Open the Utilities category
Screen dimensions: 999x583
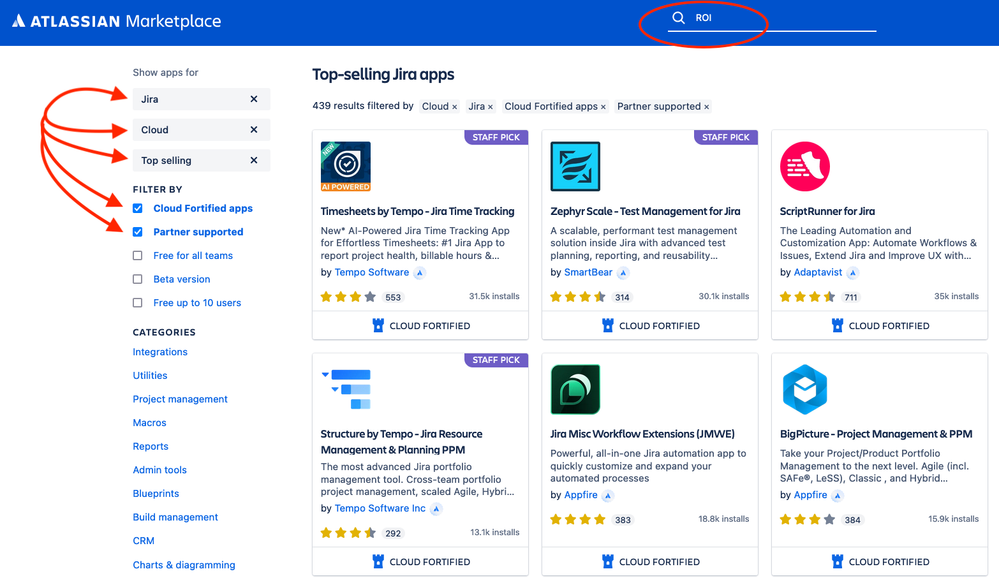[x=150, y=375]
